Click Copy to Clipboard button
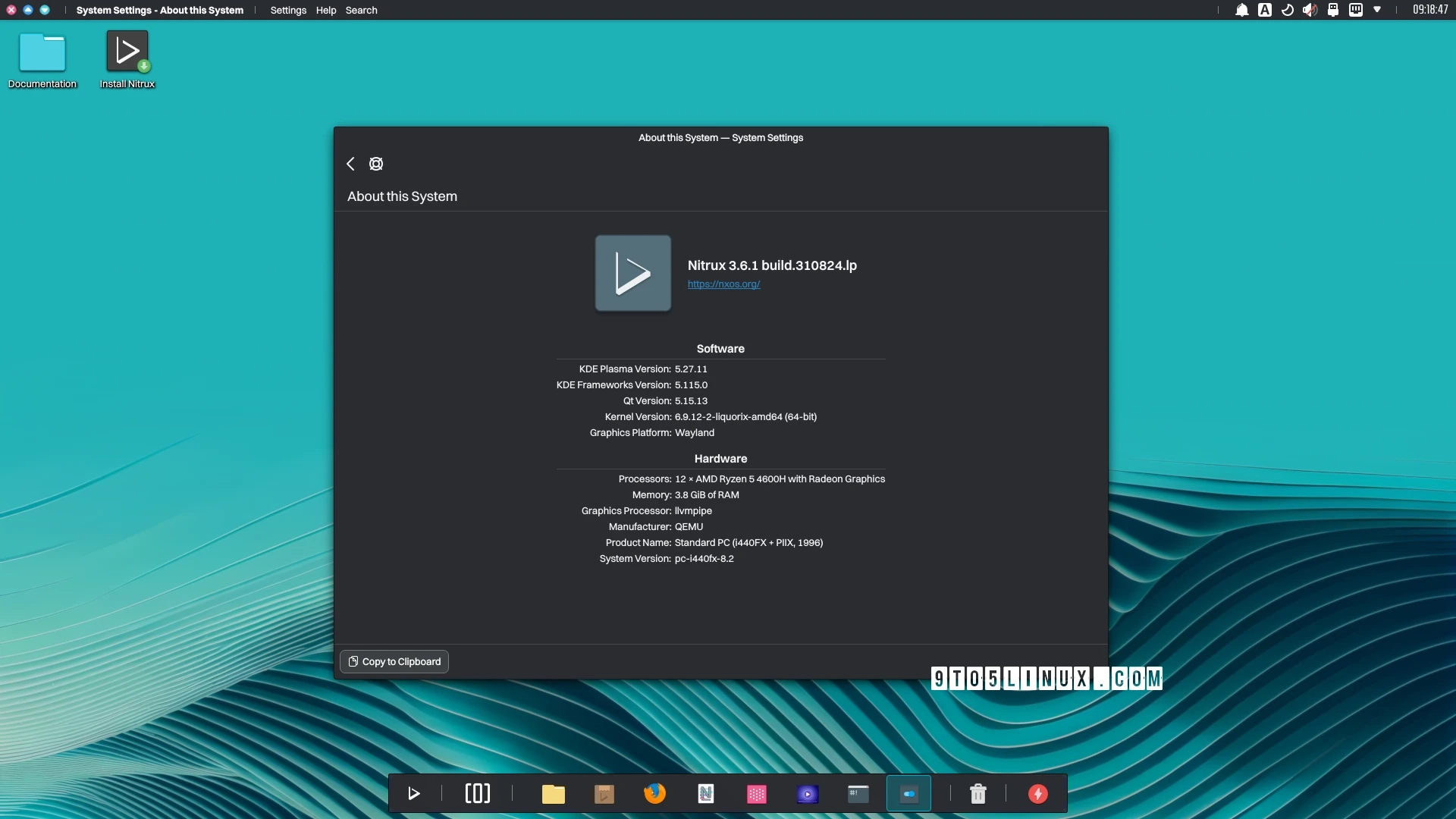Image resolution: width=1456 pixels, height=819 pixels. [394, 661]
